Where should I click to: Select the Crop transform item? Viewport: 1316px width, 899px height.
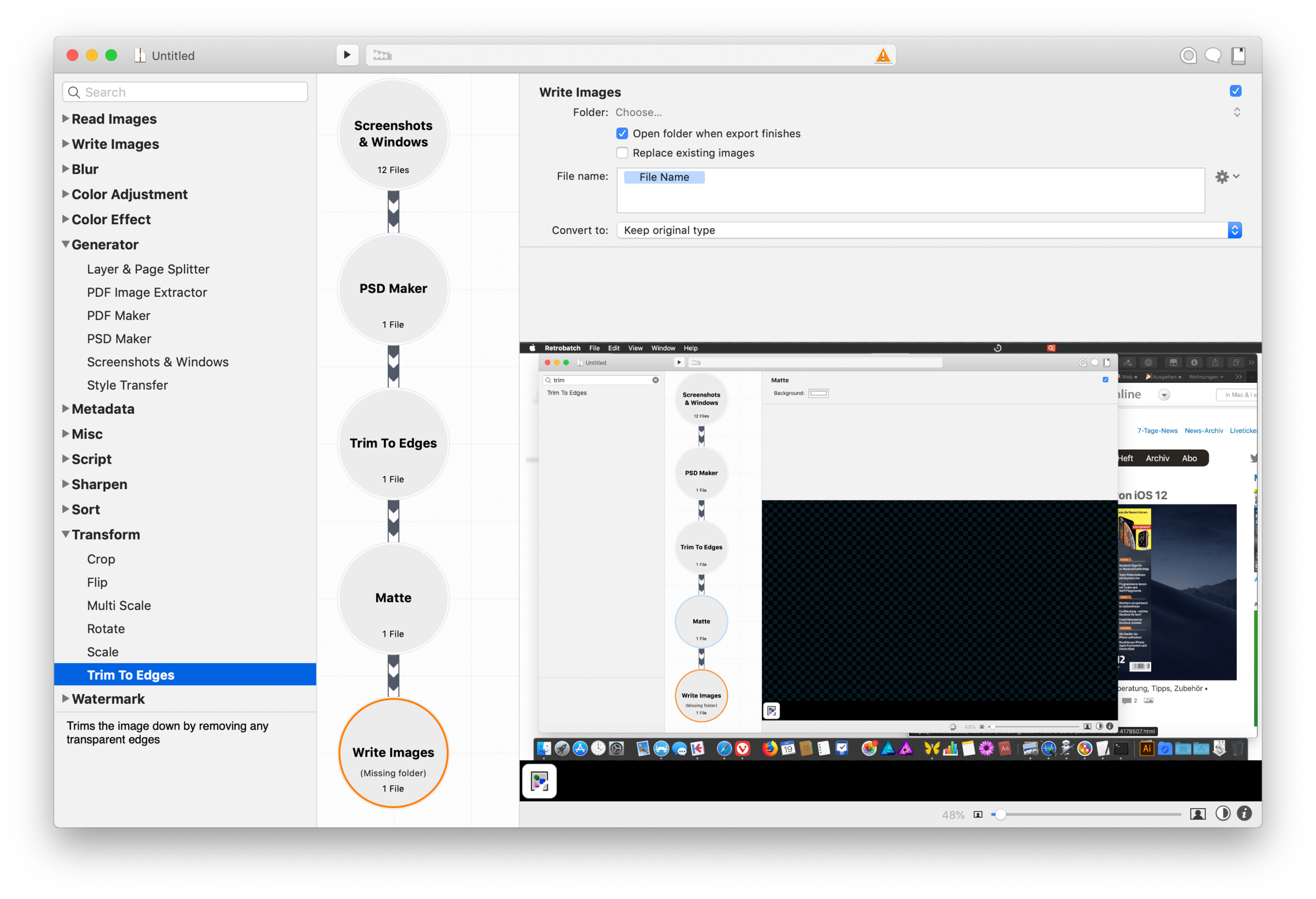(101, 559)
